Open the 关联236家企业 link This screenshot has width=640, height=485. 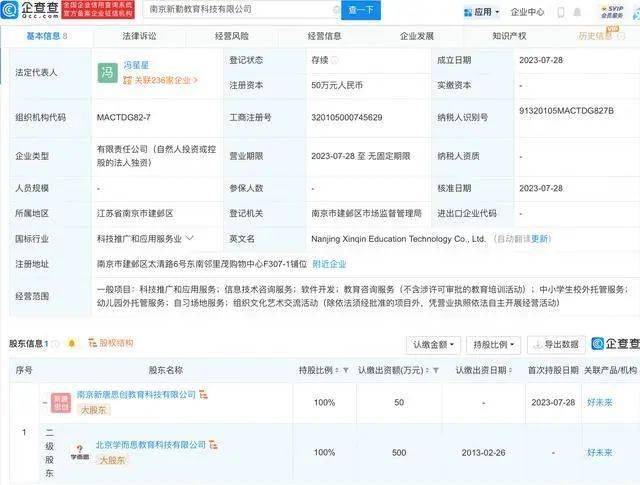161,80
